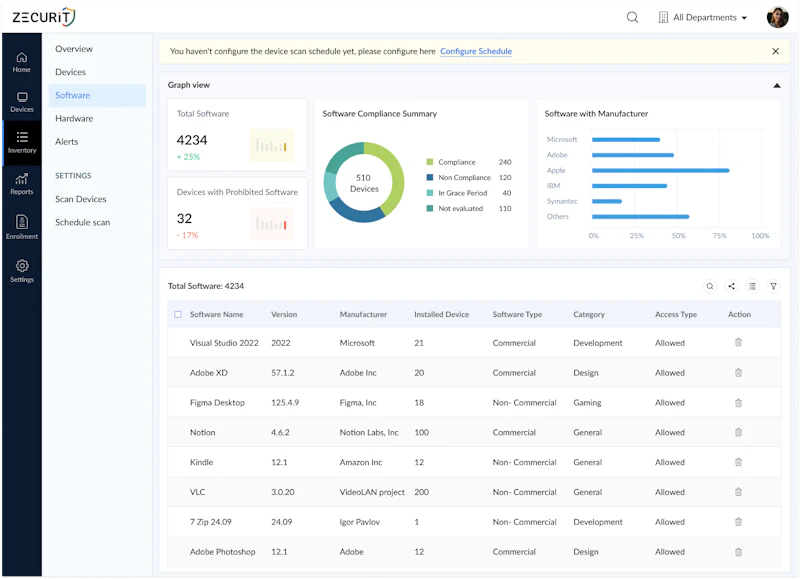Click the Microsoft manufacturer bar
This screenshot has height=579, width=800.
point(626,139)
